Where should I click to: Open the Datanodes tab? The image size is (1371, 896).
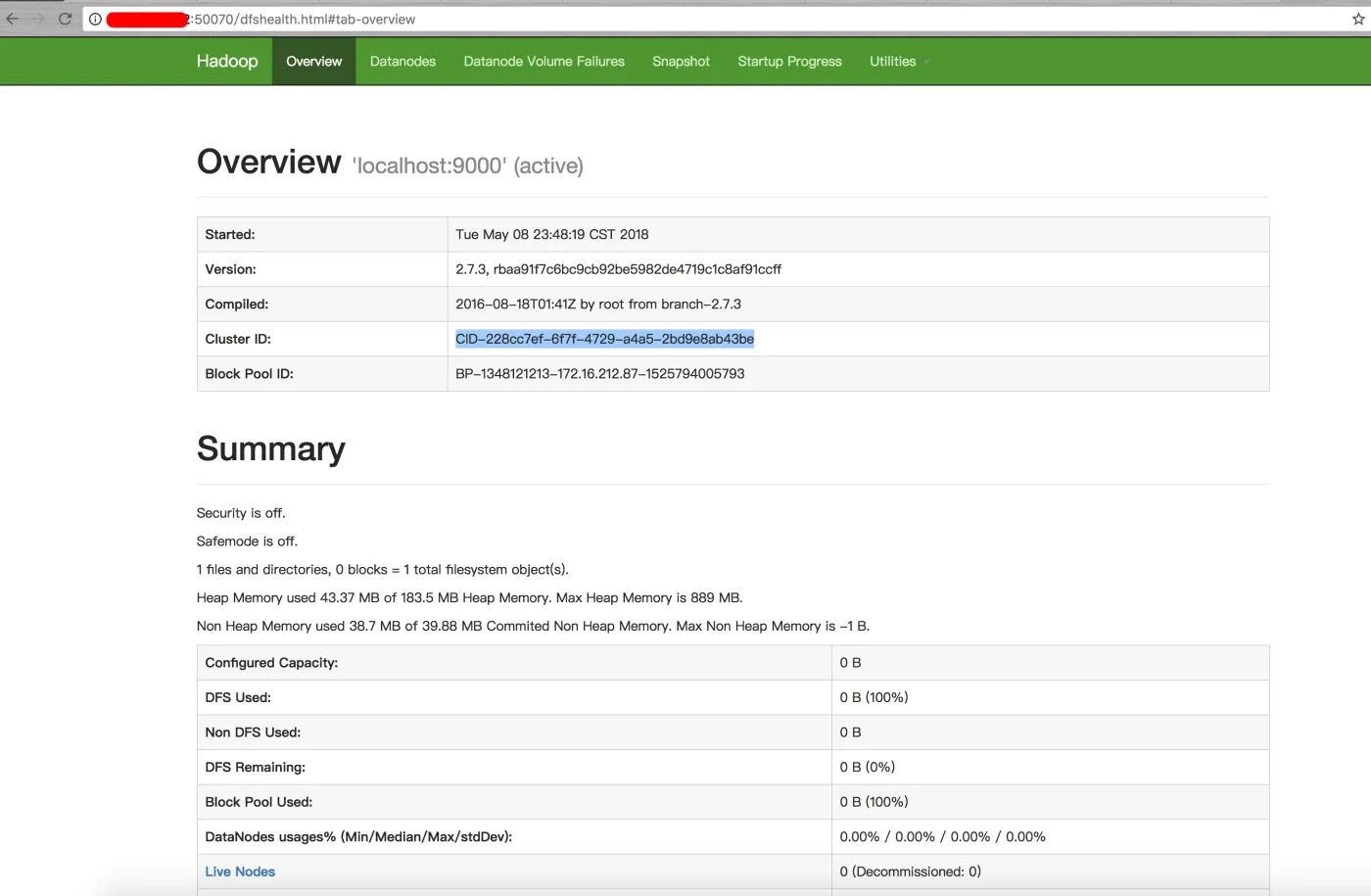click(402, 61)
